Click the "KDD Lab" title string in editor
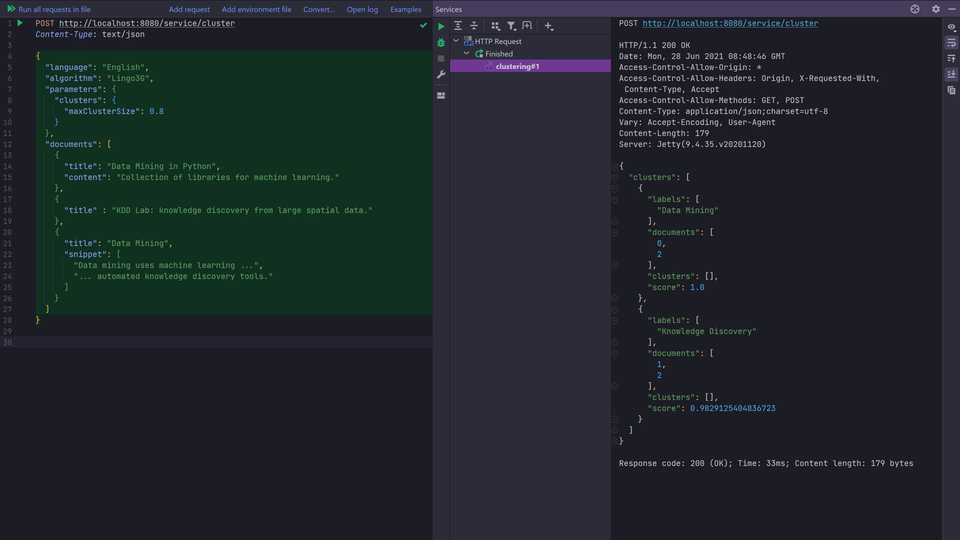 tap(242, 211)
